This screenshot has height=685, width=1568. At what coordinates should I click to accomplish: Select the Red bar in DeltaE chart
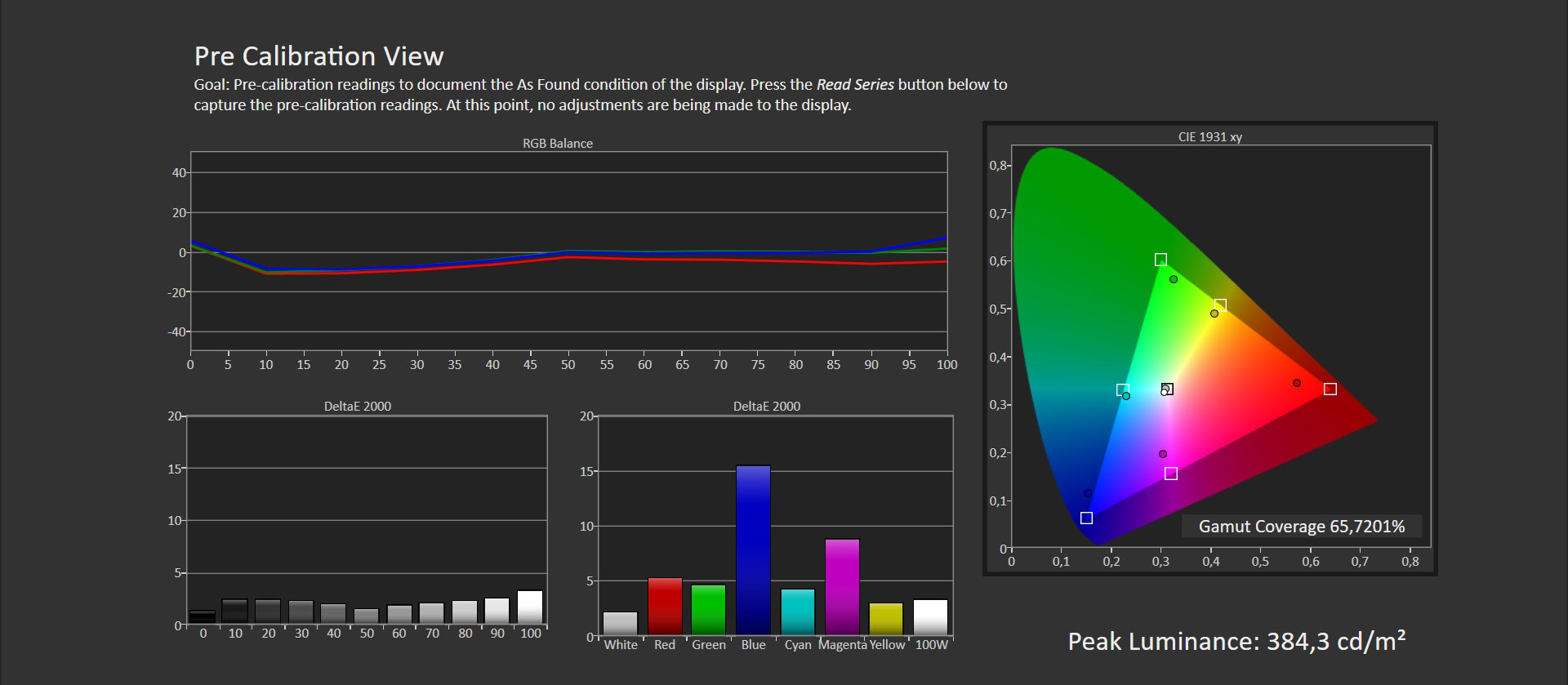[665, 606]
